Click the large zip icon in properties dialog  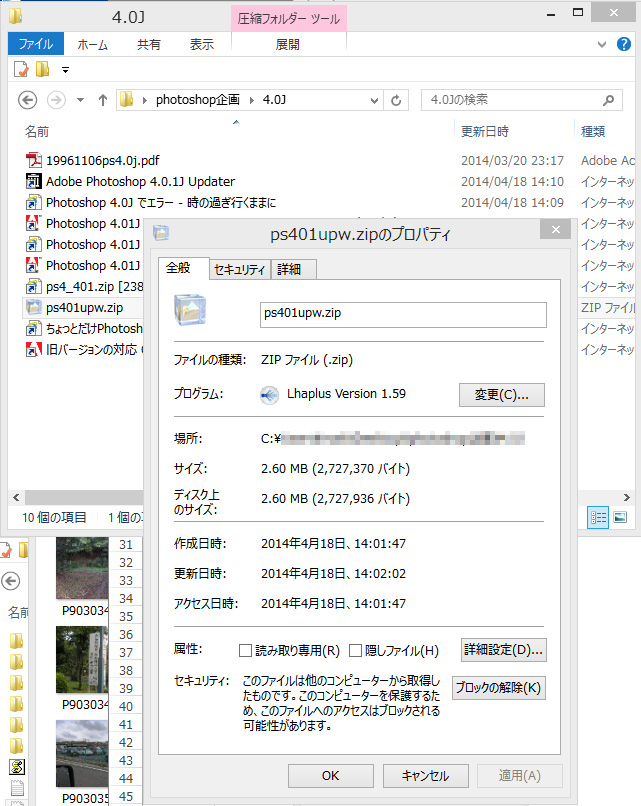coord(190,310)
